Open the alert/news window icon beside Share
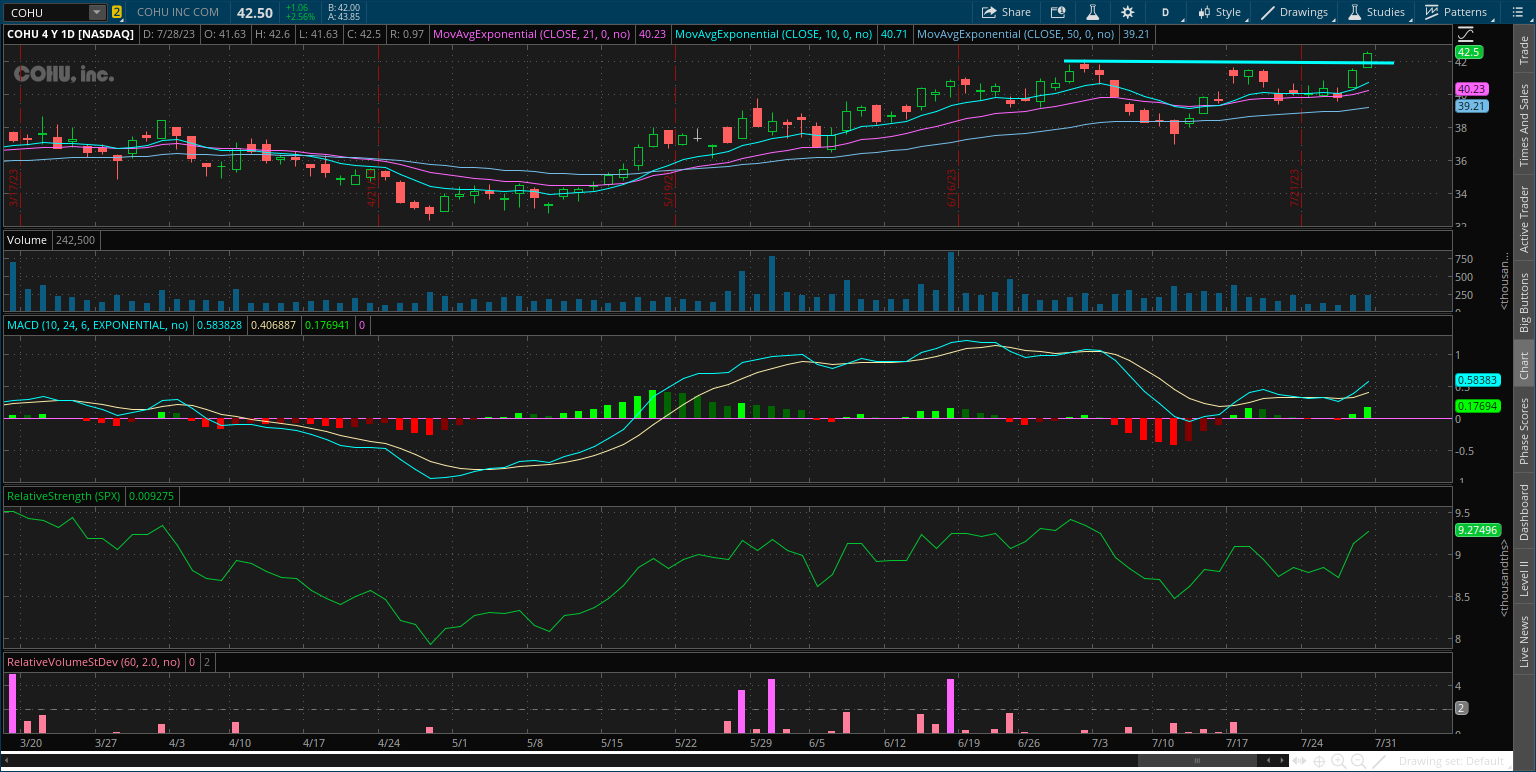Image resolution: width=1536 pixels, height=772 pixels. click(x=1058, y=12)
